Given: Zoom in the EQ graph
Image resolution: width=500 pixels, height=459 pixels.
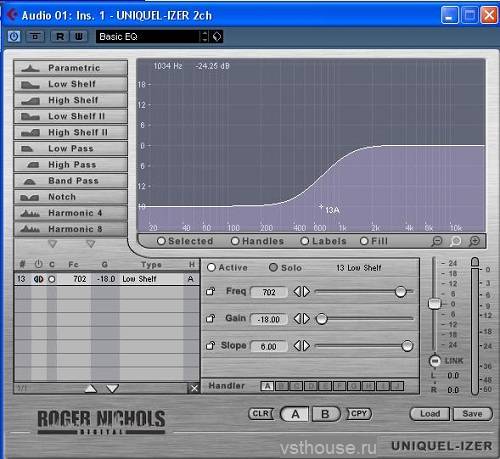Looking at the screenshot, I should coord(474,241).
